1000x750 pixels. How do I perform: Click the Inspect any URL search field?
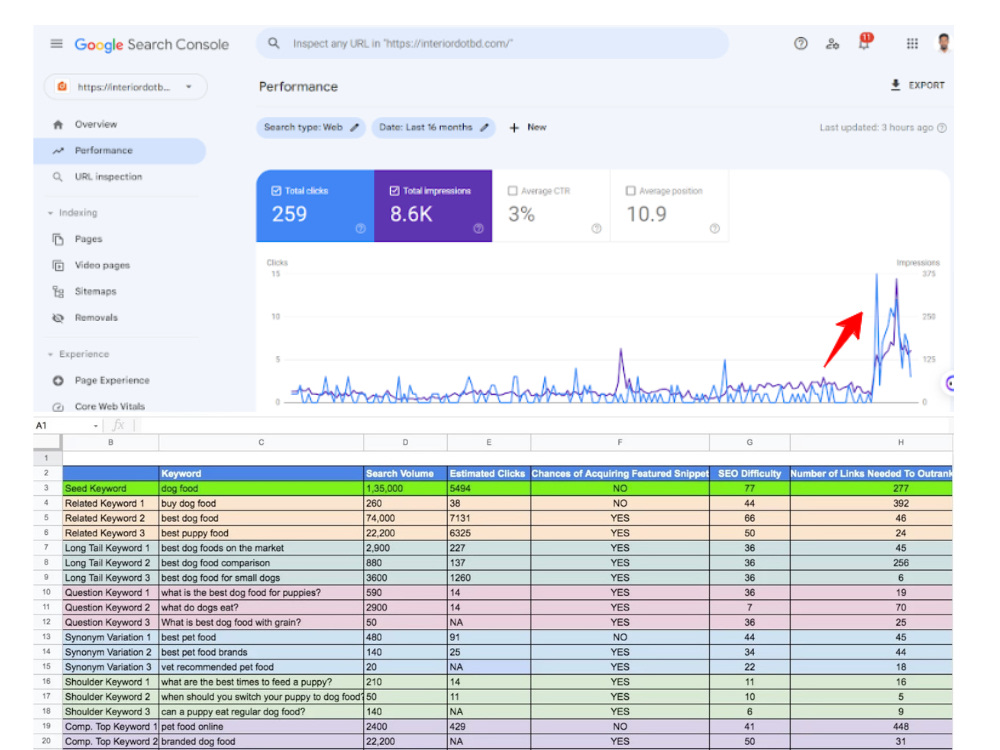pos(492,43)
